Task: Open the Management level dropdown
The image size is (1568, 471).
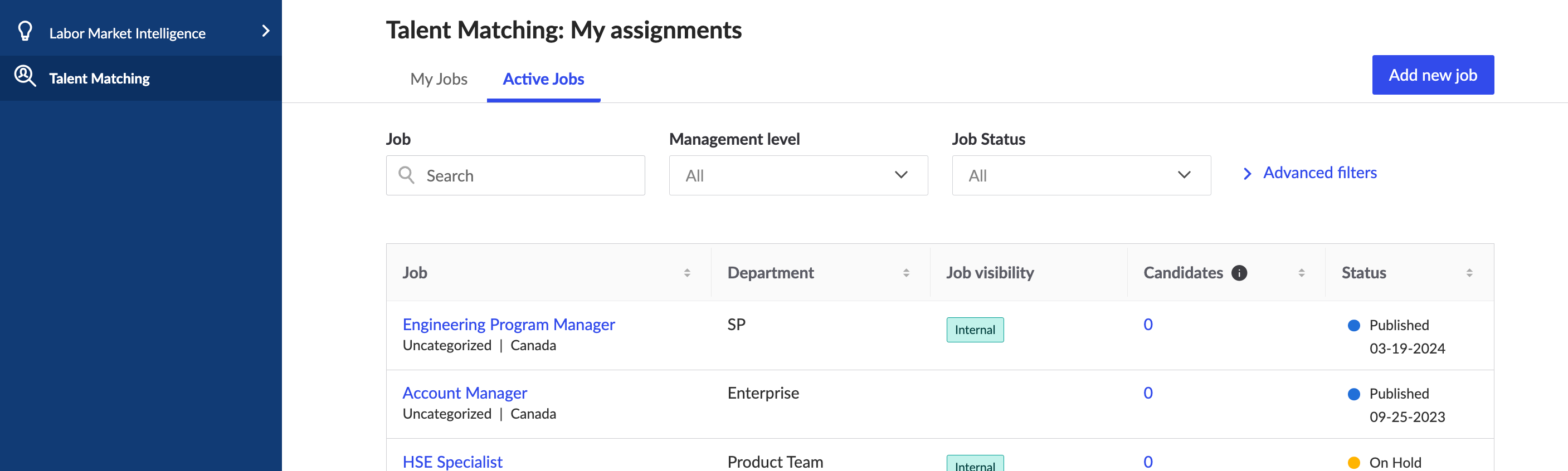Action: pos(797,175)
